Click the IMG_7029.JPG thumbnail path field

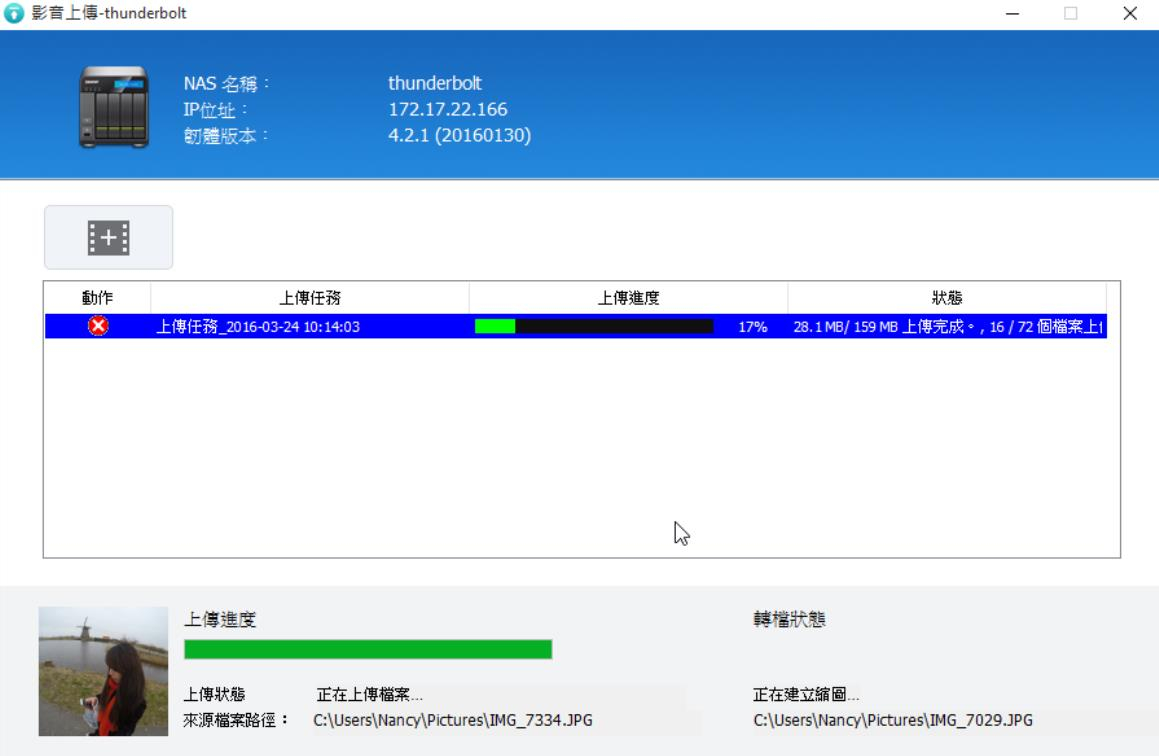point(892,720)
